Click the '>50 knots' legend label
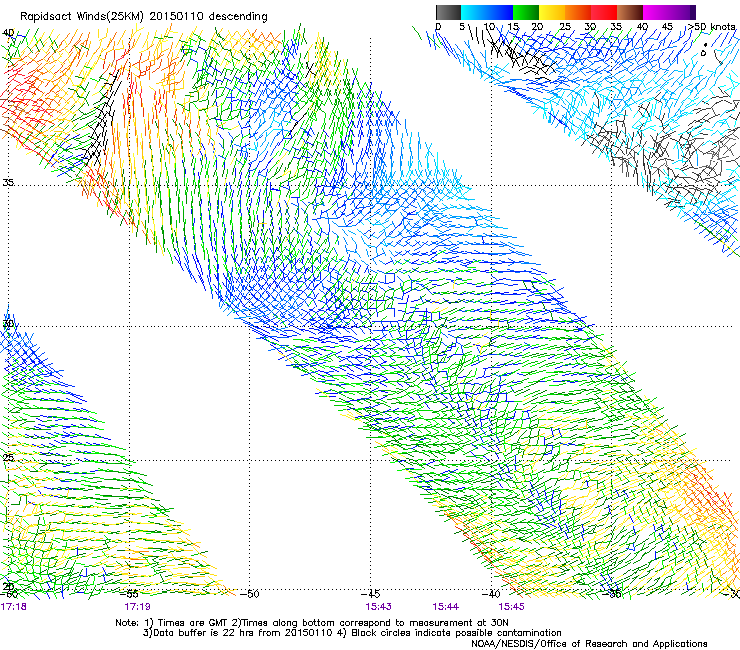Image resolution: width=740 pixels, height=650 pixels. (712, 26)
